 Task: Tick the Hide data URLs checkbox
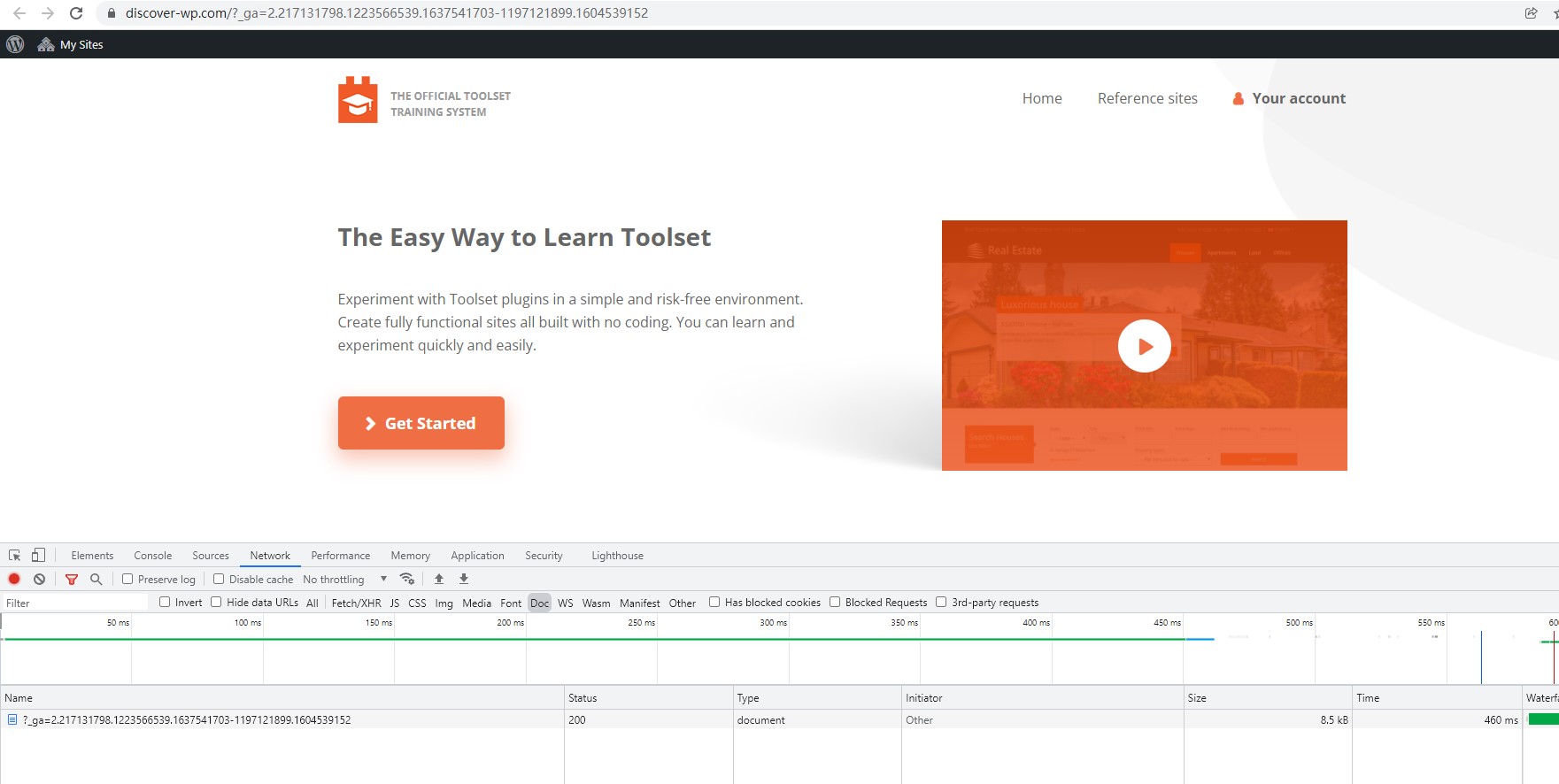pos(216,602)
